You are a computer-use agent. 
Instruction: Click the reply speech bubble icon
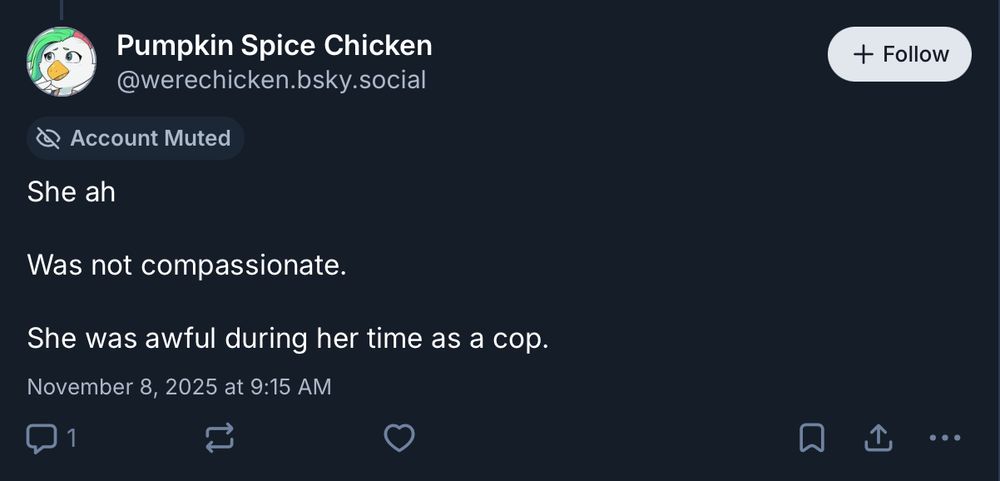41,438
